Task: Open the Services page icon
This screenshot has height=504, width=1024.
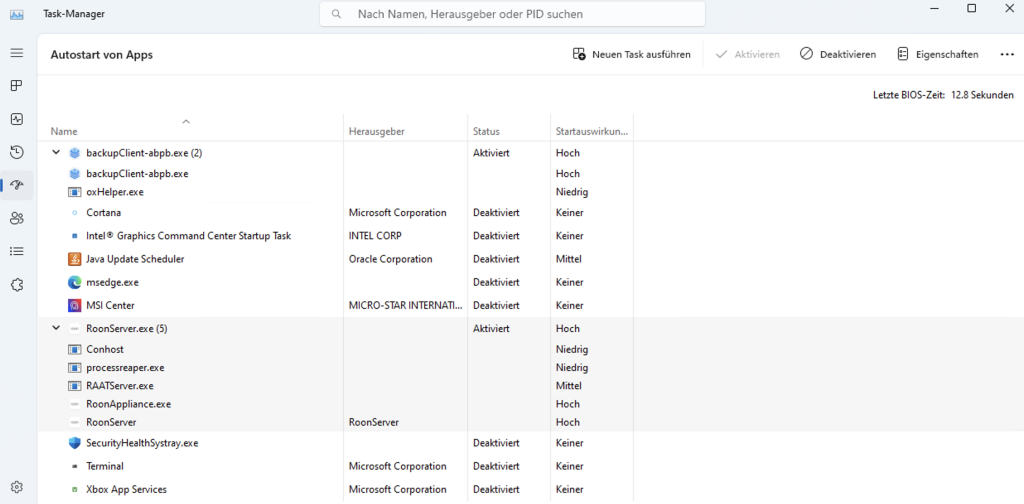Action: 17,285
